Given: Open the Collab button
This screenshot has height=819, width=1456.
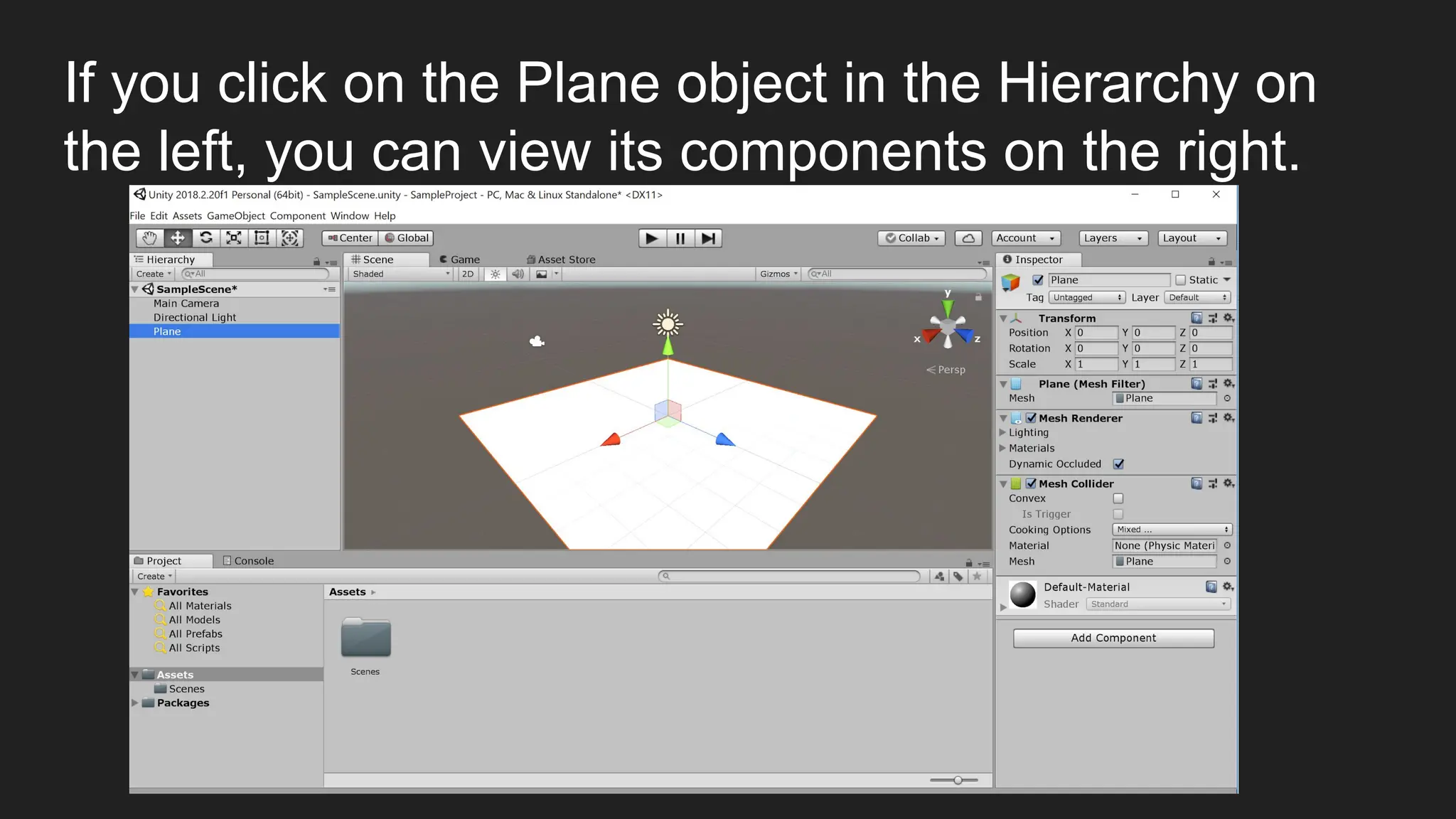Looking at the screenshot, I should (x=912, y=238).
